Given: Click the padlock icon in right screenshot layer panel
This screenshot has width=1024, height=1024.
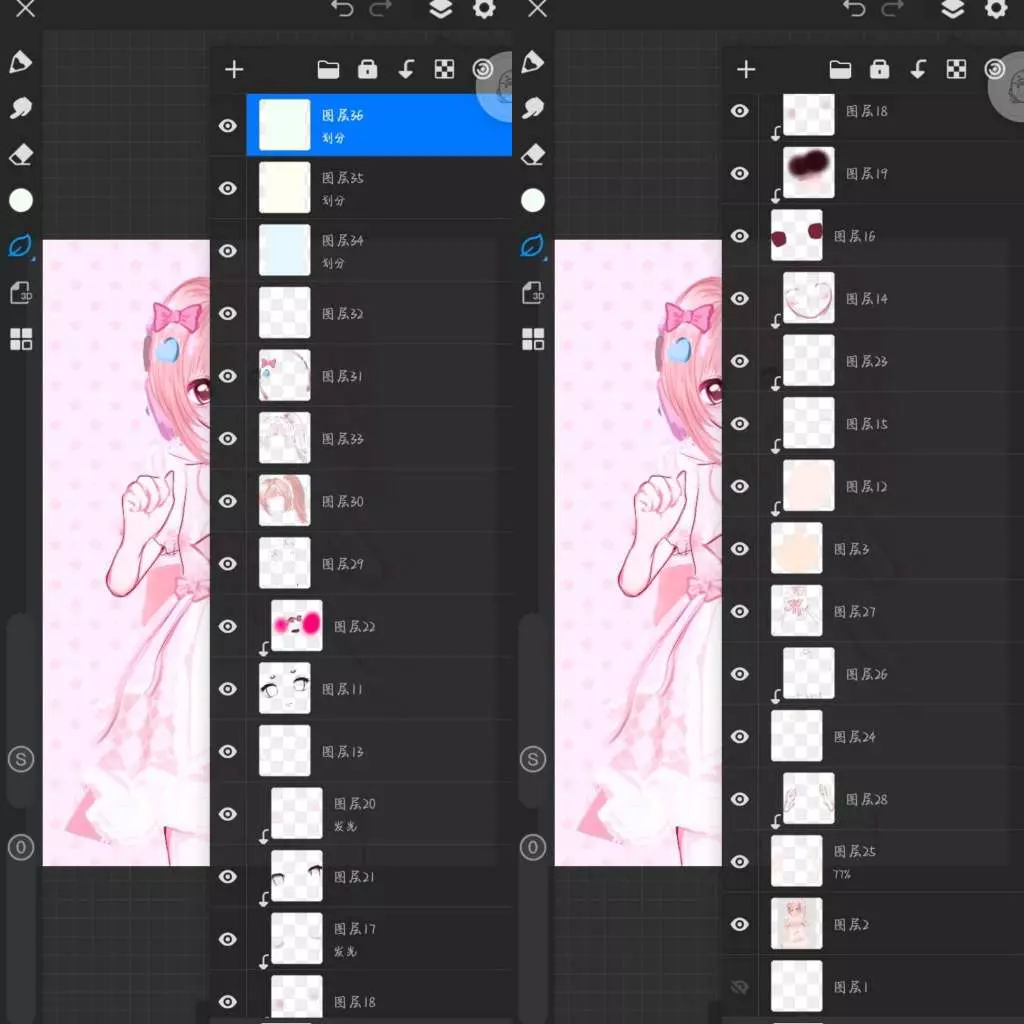Looking at the screenshot, I should tap(879, 69).
